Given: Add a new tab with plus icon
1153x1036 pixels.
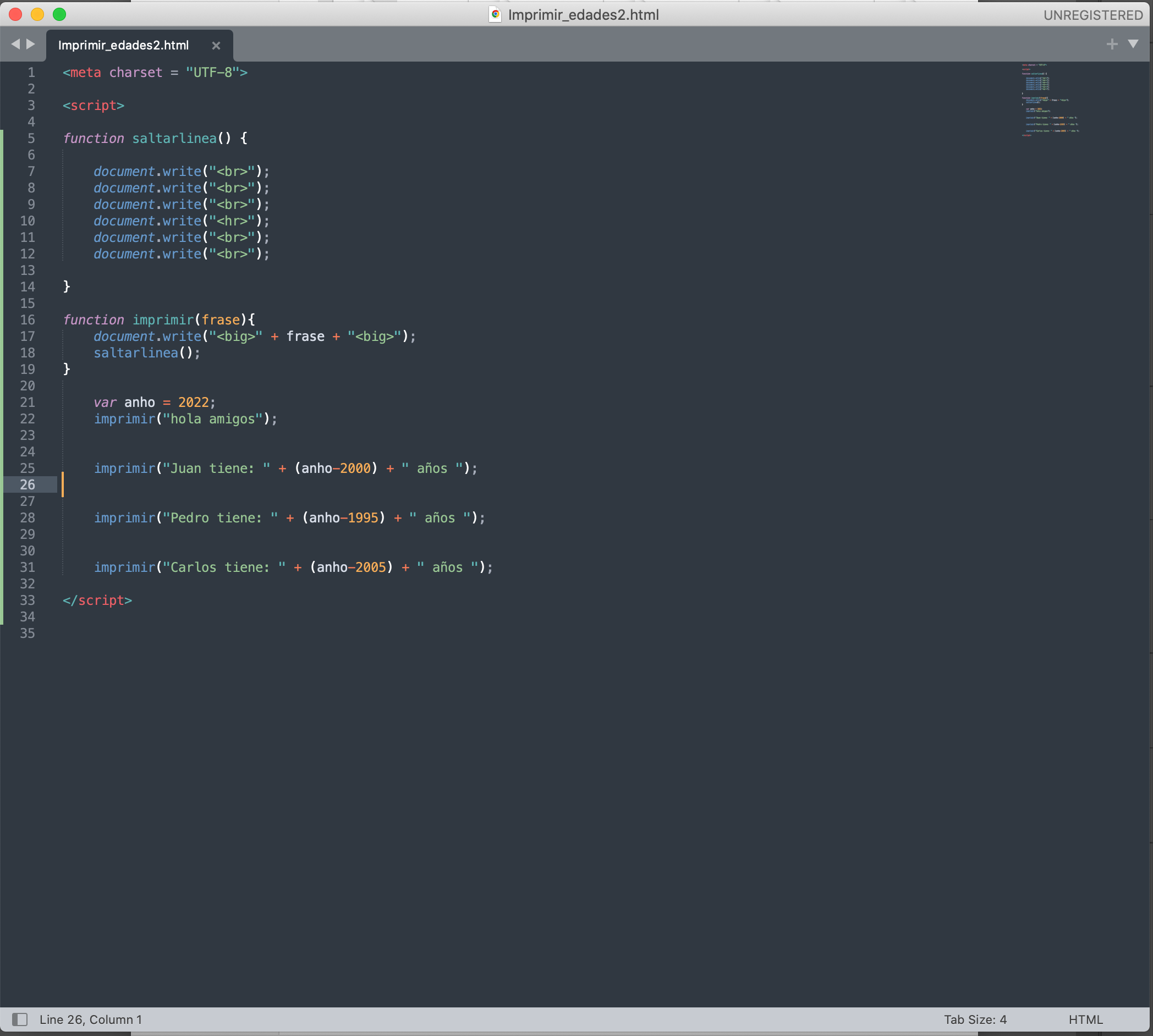Looking at the screenshot, I should click(1111, 44).
